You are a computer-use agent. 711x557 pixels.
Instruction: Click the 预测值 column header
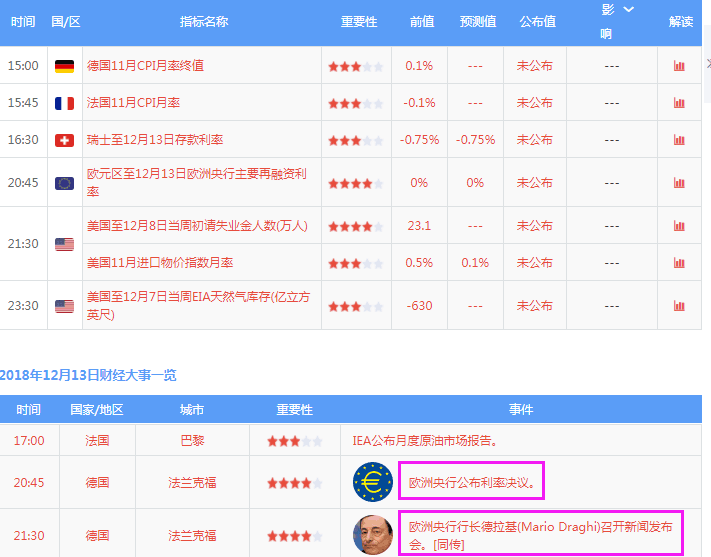coord(478,22)
